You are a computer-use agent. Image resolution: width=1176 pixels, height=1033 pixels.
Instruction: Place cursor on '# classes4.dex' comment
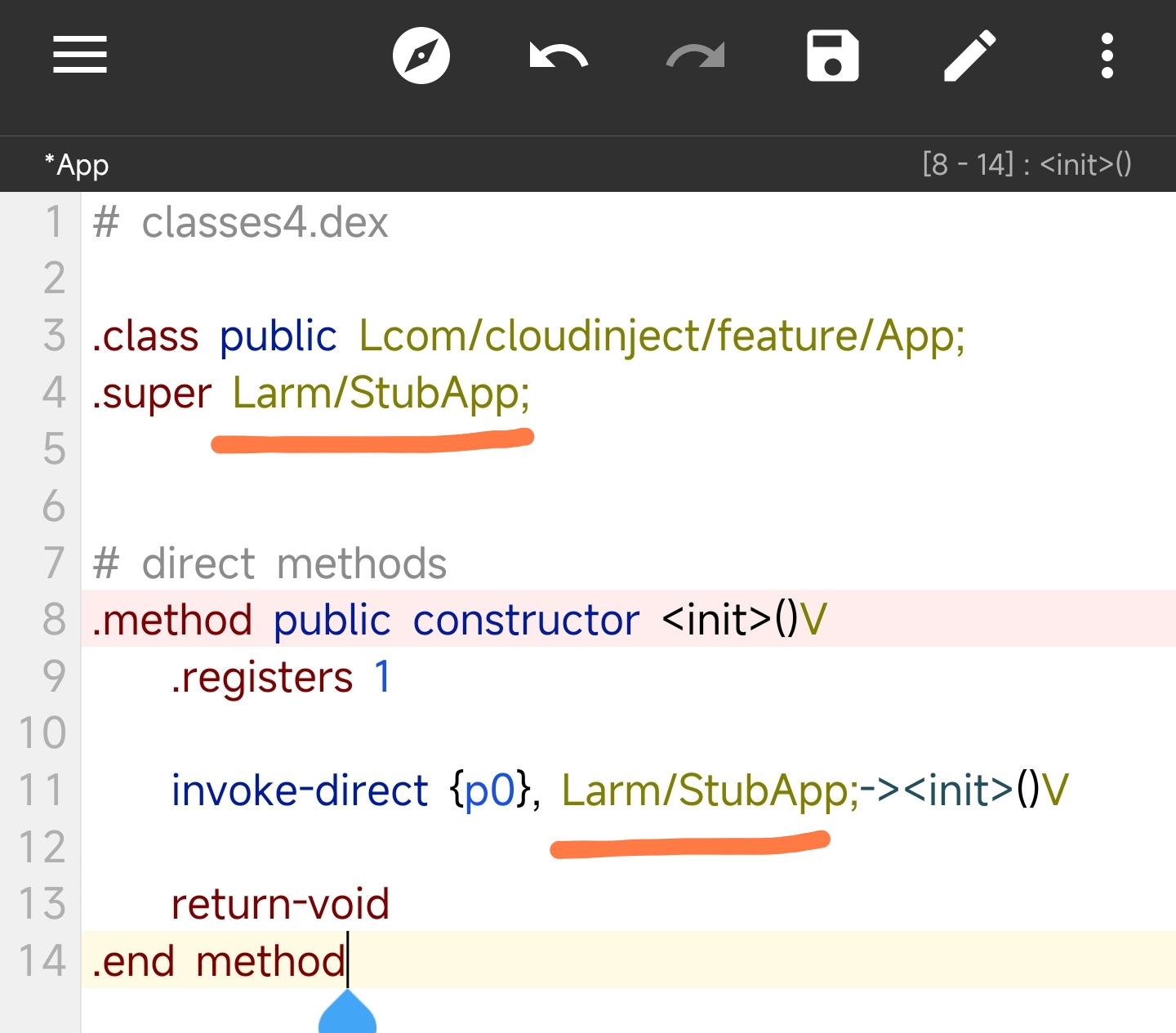coord(240,222)
